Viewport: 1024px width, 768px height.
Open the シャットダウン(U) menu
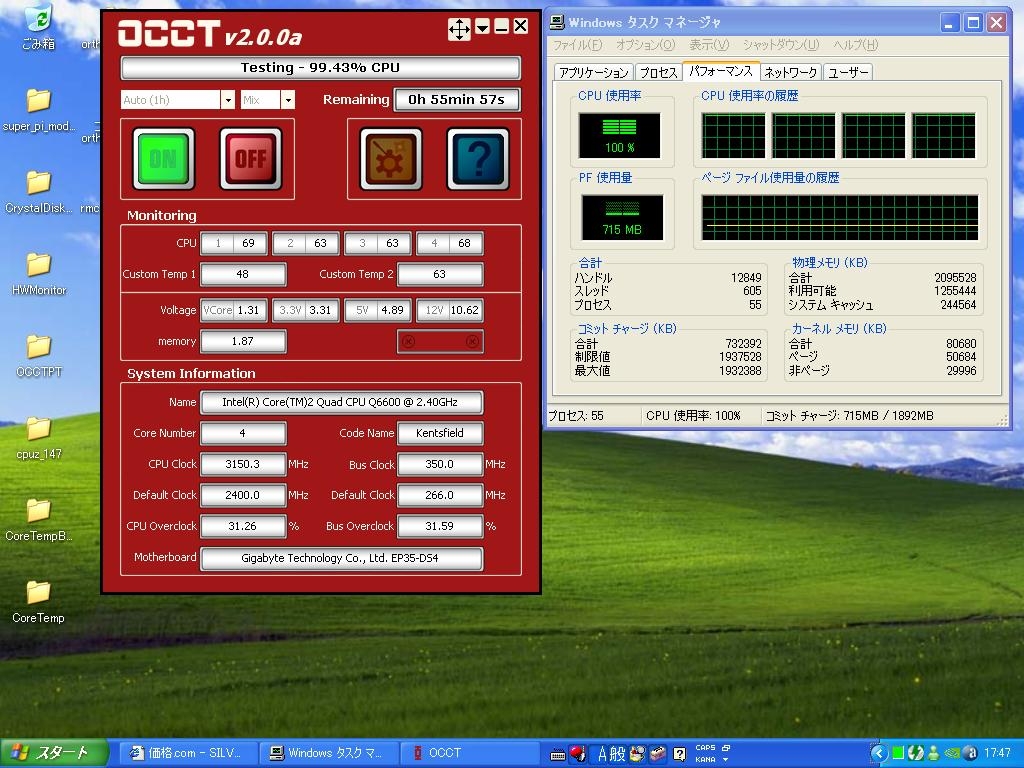pyautogui.click(x=780, y=44)
